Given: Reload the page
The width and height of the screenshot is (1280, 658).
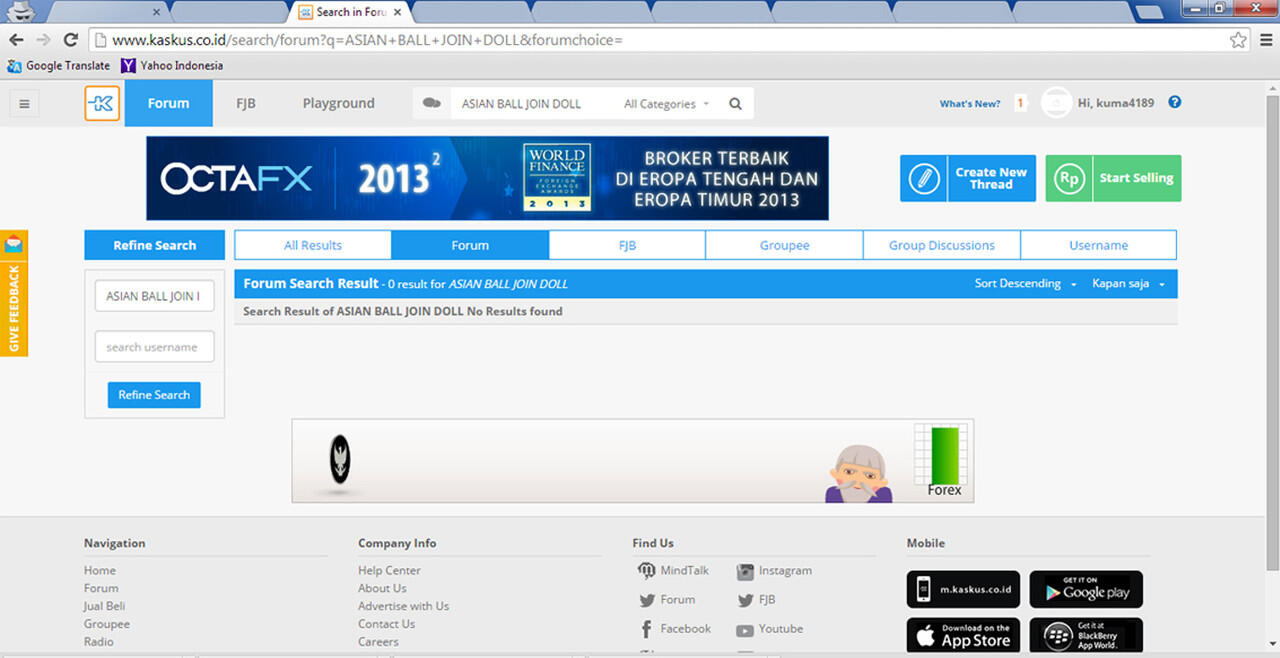Looking at the screenshot, I should point(70,40).
